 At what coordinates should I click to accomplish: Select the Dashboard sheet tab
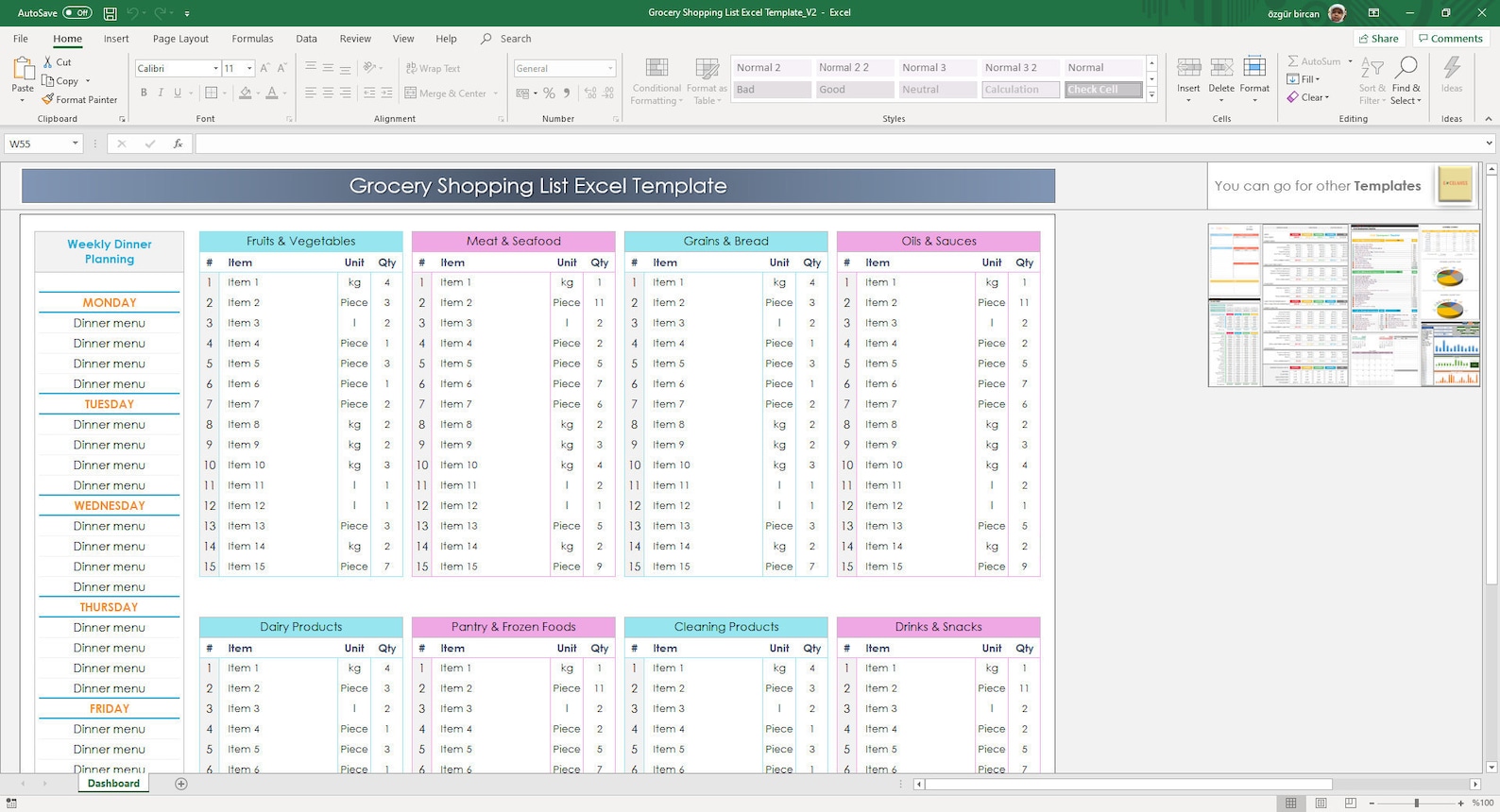point(113,784)
